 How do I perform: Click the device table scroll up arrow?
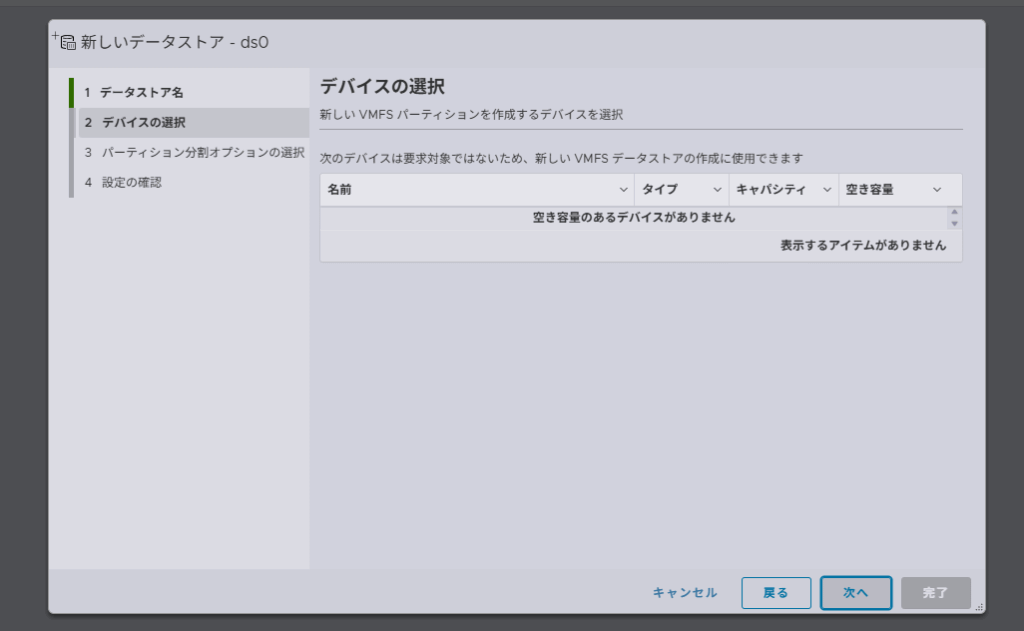[954, 212]
